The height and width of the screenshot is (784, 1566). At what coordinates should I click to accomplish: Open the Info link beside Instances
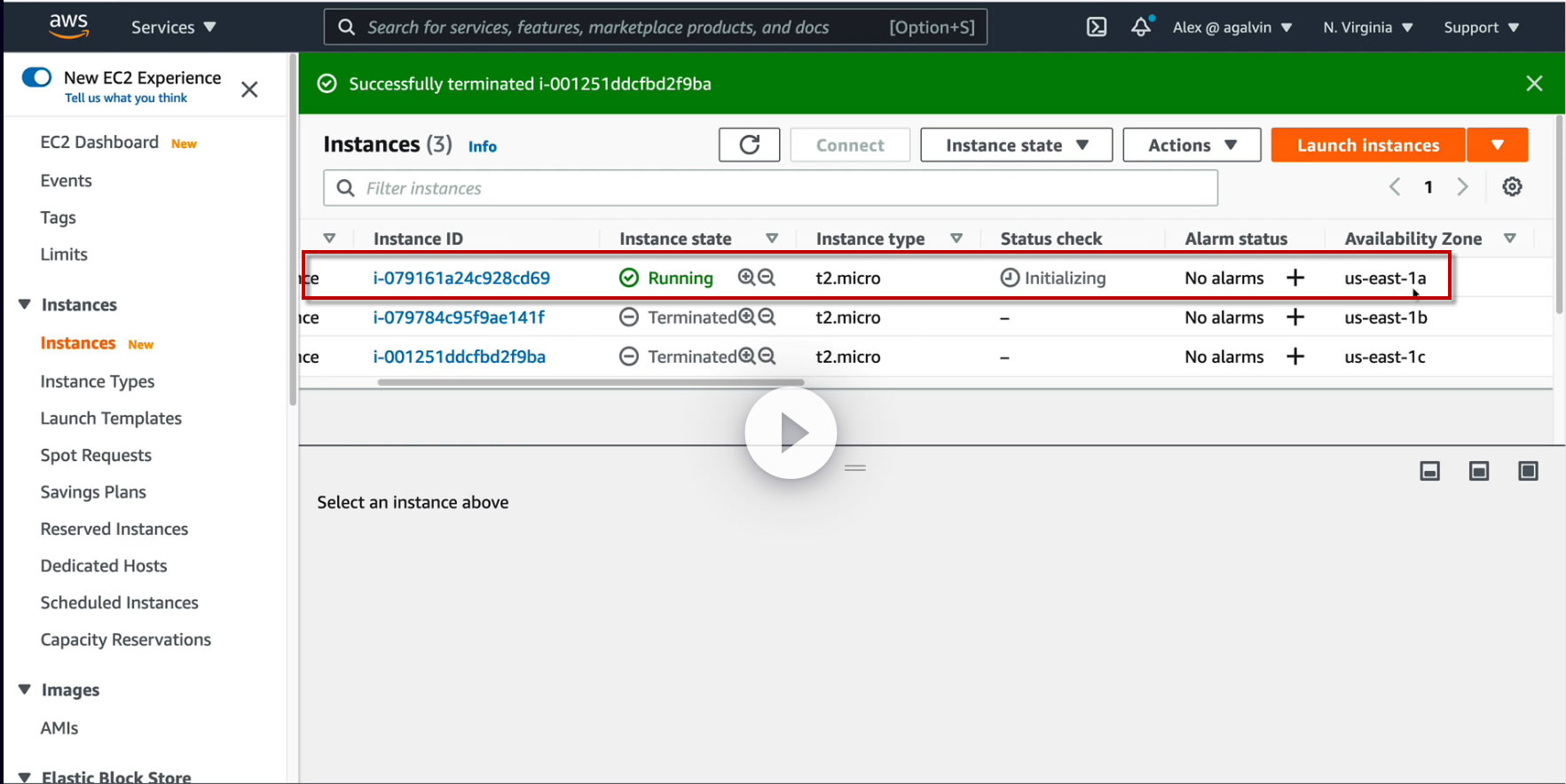click(483, 146)
